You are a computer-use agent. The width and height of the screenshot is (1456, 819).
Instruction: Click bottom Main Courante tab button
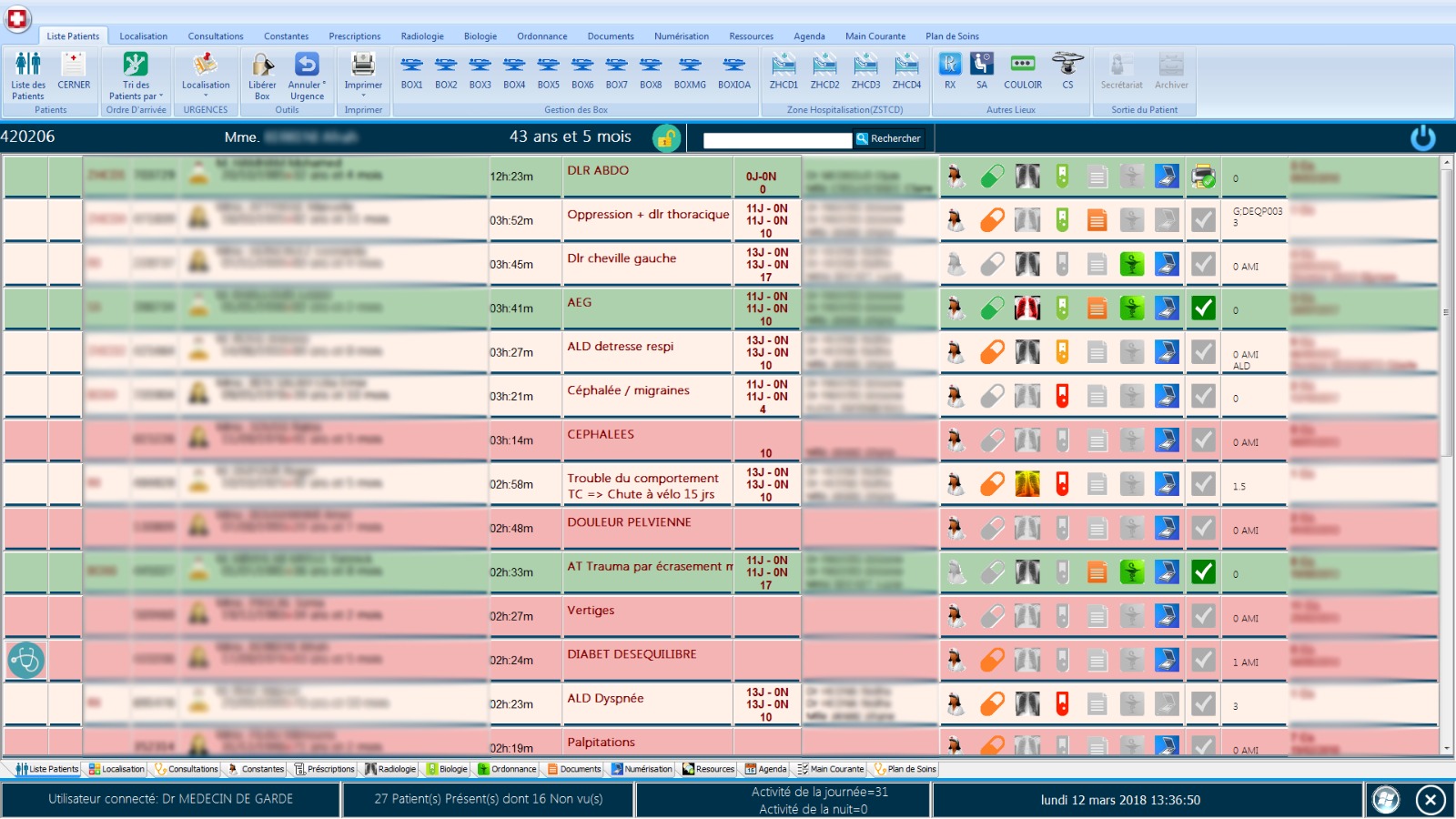(x=830, y=769)
